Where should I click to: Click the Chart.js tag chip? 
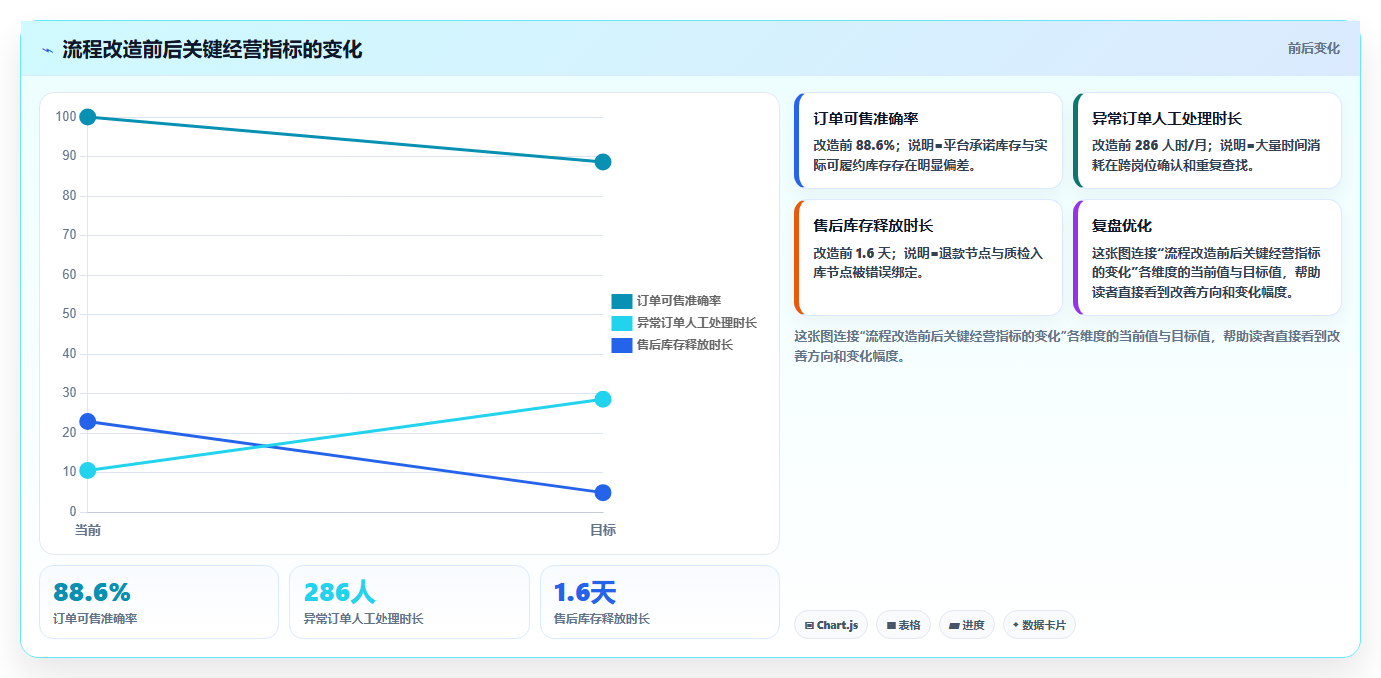(831, 625)
